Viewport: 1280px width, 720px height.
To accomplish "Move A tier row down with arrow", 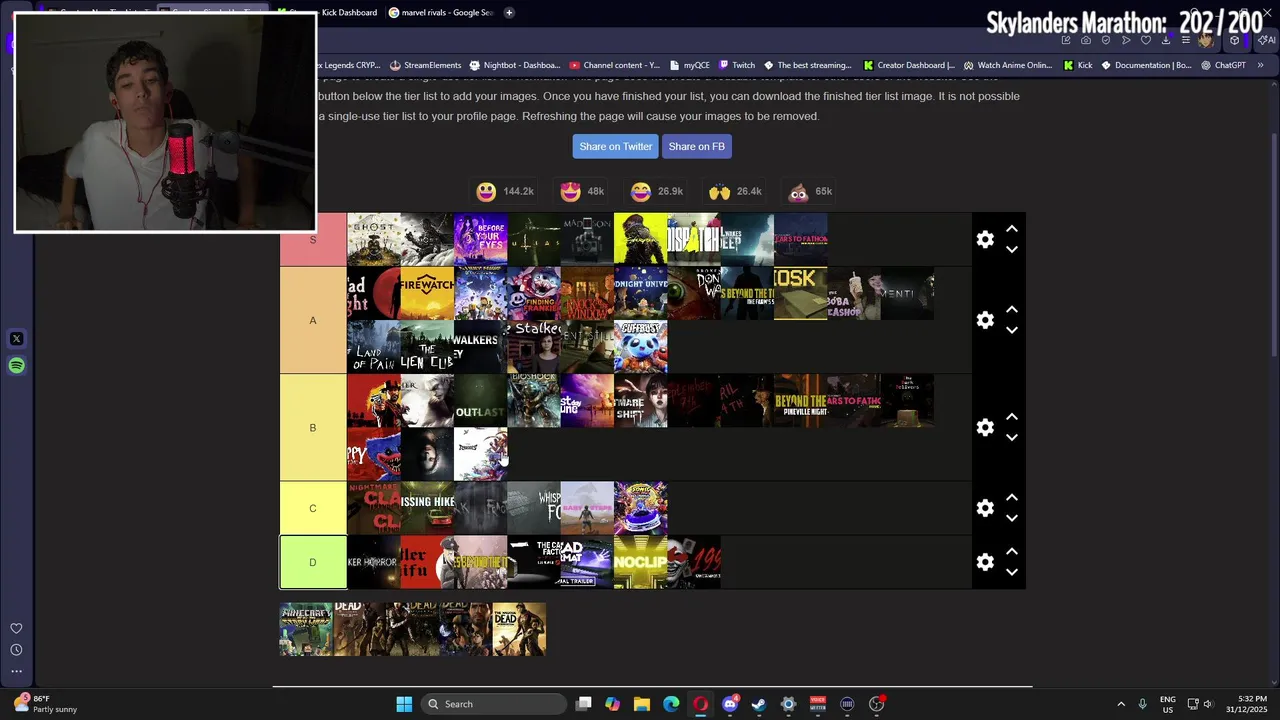I will pos(1012,330).
